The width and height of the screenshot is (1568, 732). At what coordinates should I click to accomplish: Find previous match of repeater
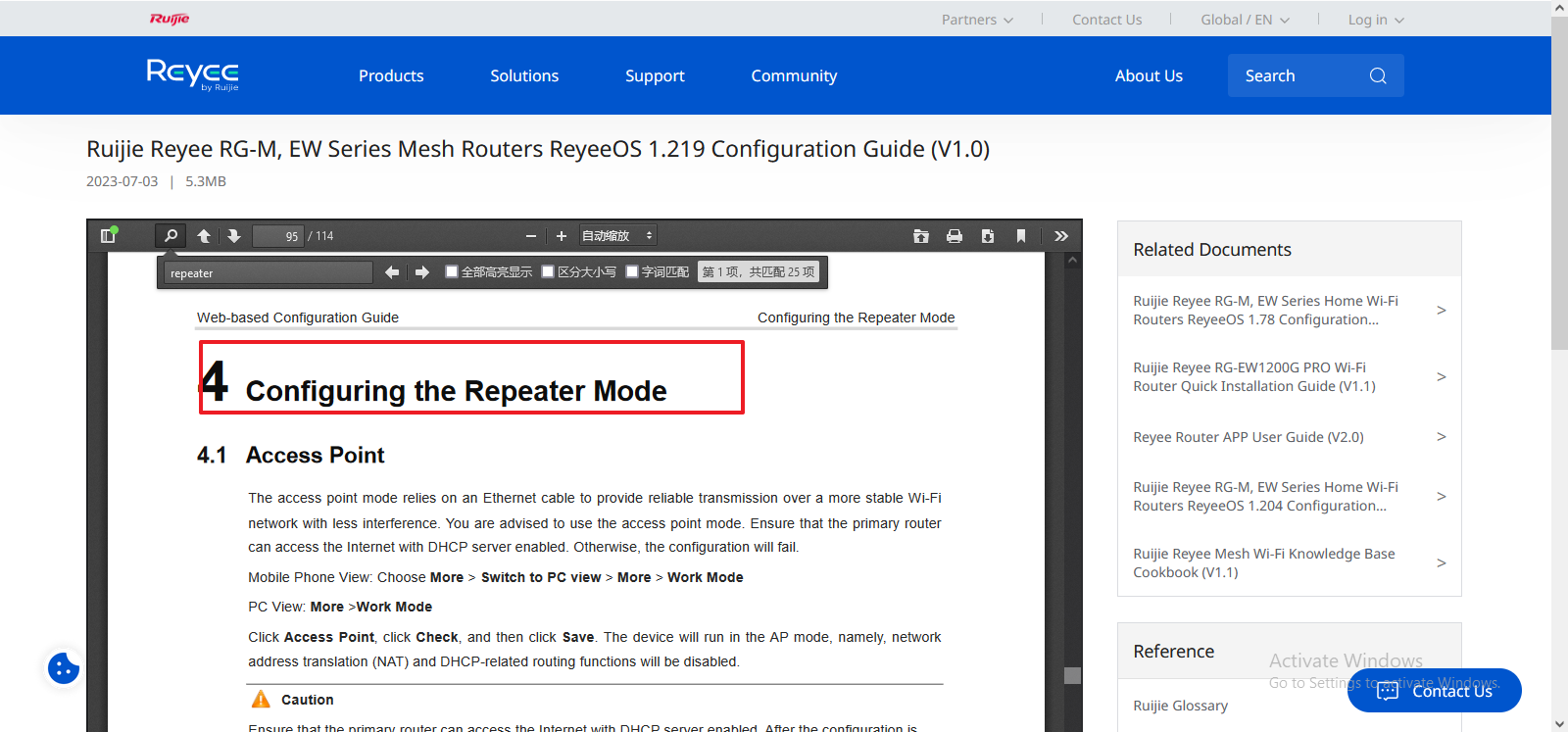tap(392, 272)
